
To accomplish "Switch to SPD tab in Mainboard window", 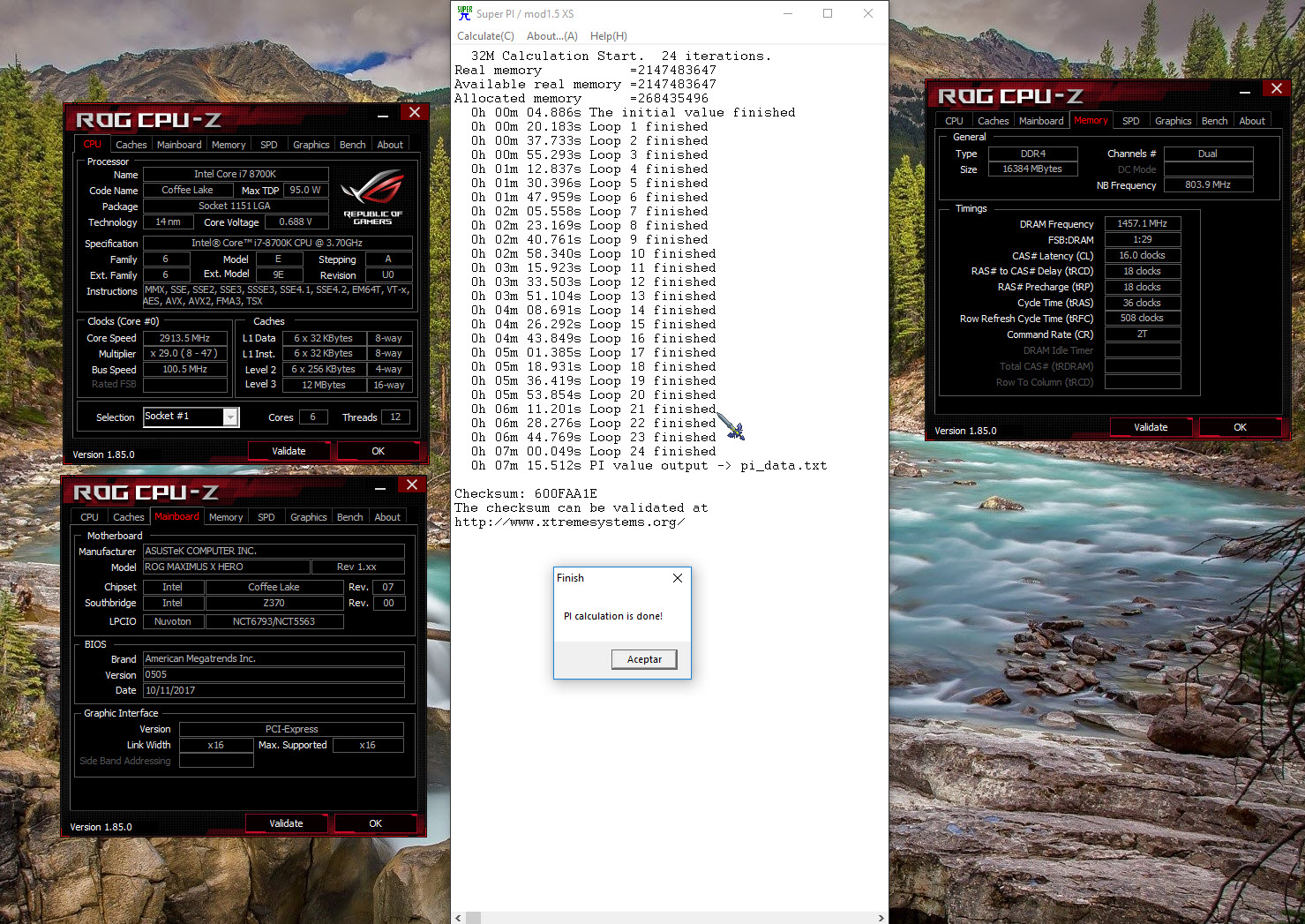I will click(266, 517).
